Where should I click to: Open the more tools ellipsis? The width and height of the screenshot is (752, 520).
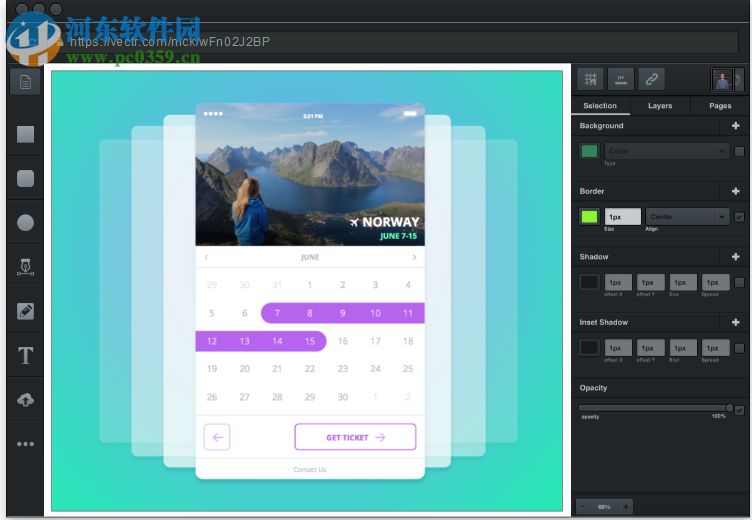[x=25, y=444]
